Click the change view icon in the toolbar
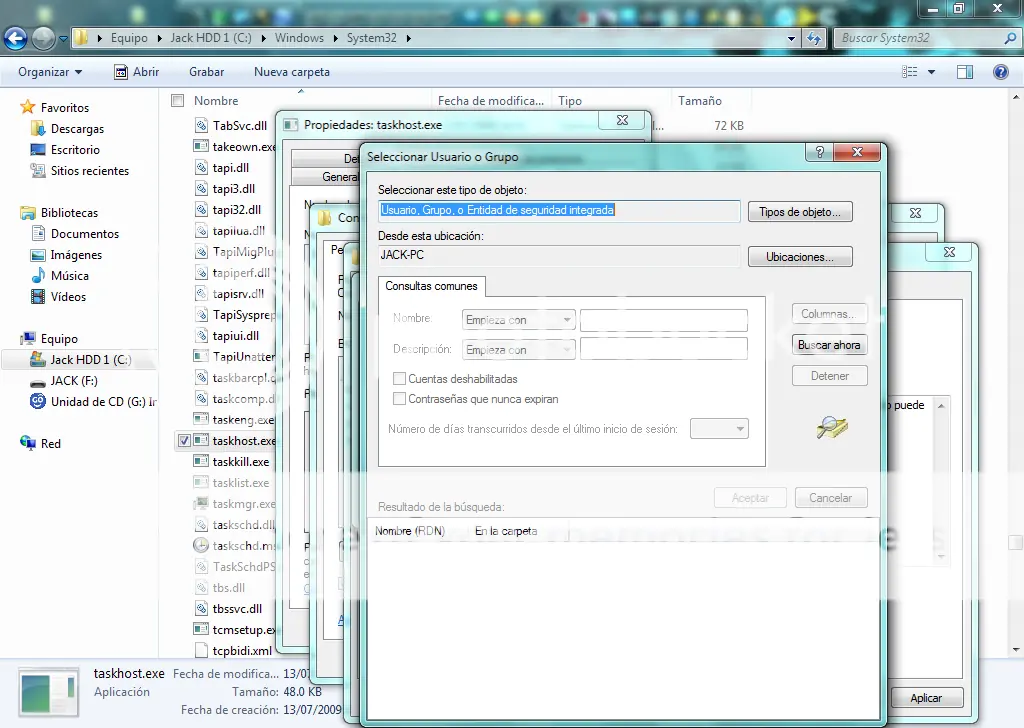The image size is (1024, 728). (x=910, y=72)
